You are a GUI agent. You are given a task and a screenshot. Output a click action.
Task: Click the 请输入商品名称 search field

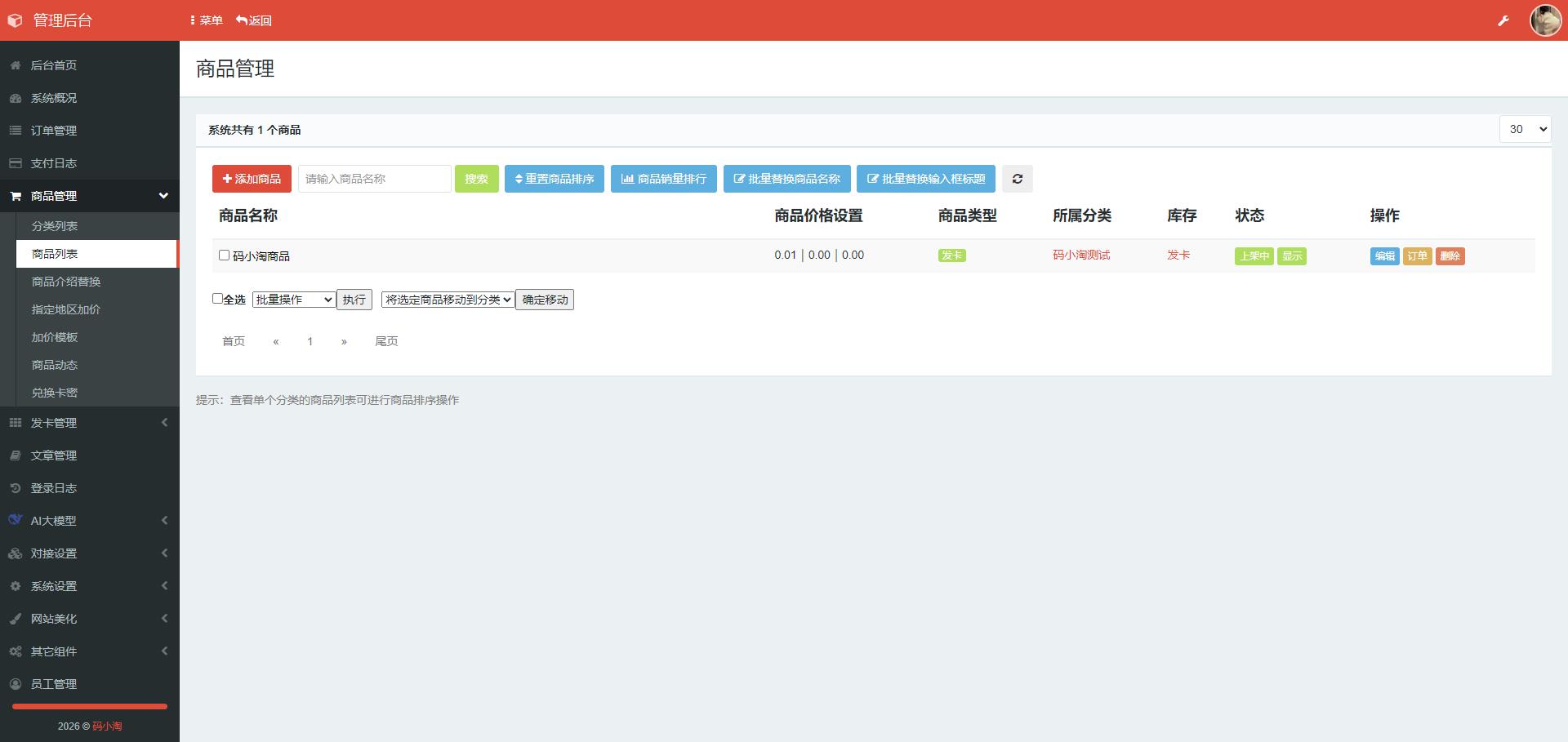click(374, 179)
